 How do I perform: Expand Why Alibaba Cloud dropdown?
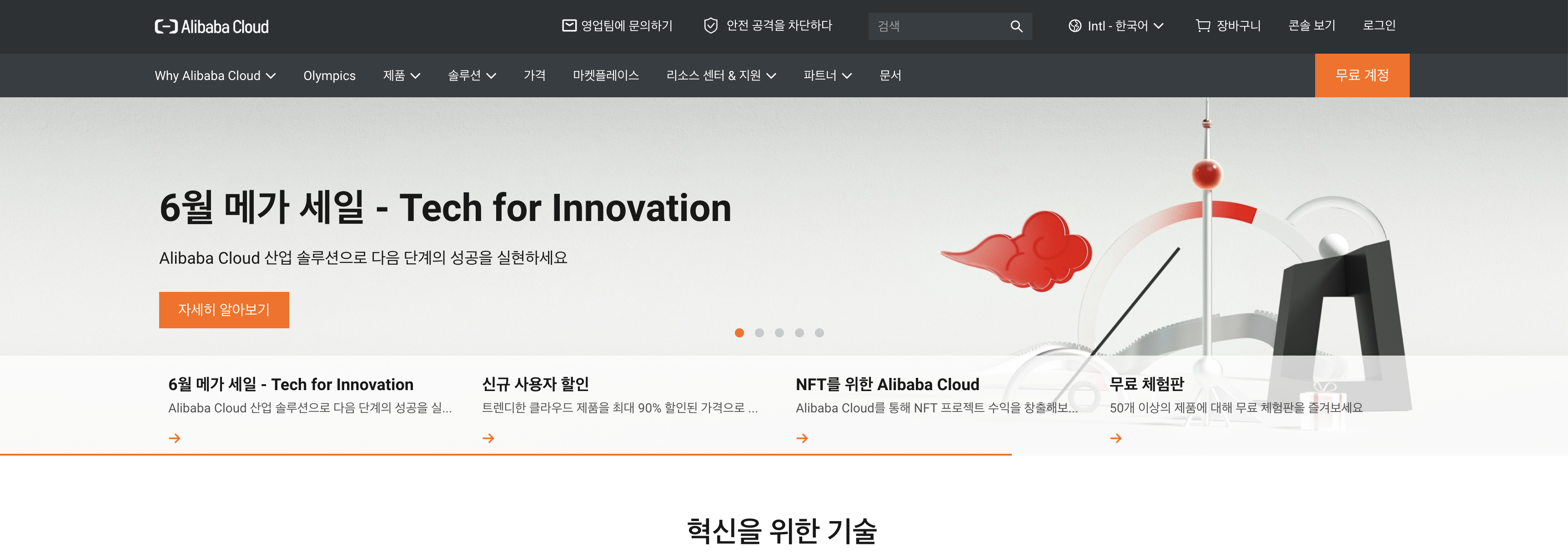[215, 75]
